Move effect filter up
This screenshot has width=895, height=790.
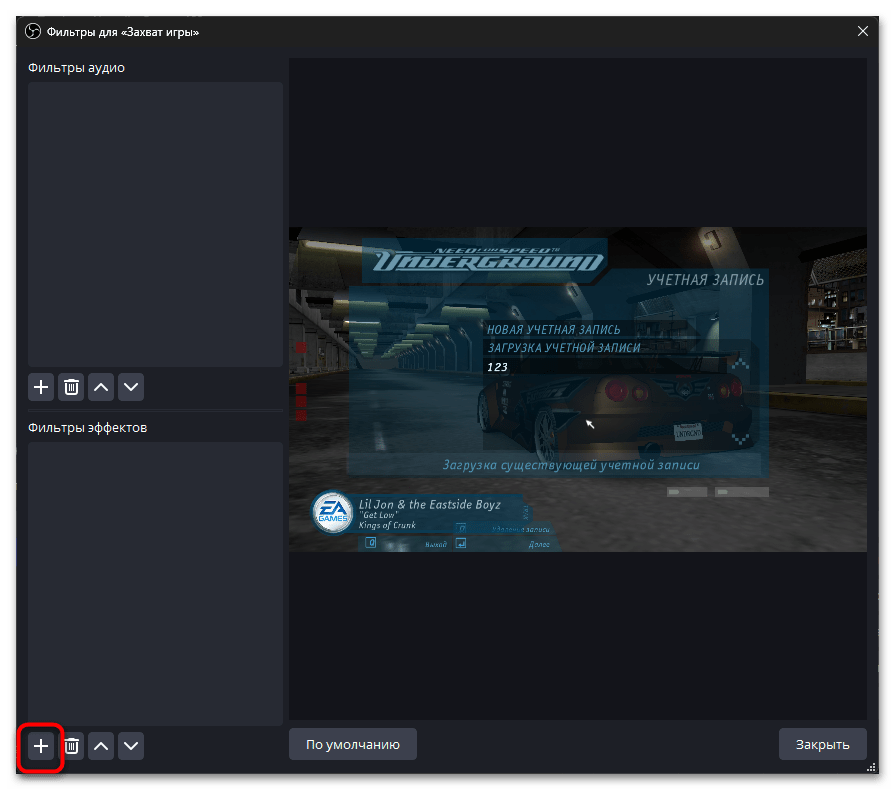pos(101,746)
